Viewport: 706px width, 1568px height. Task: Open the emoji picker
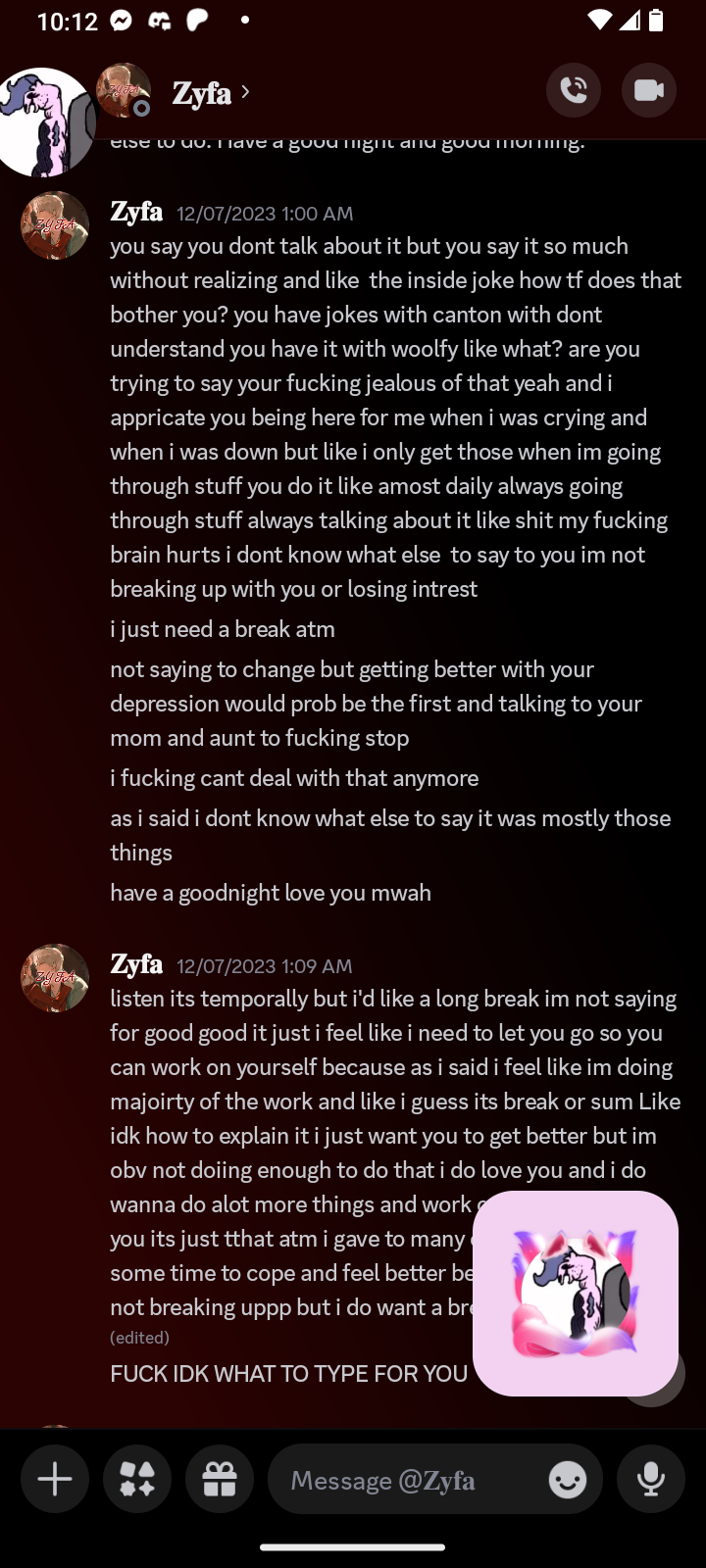tap(568, 1480)
